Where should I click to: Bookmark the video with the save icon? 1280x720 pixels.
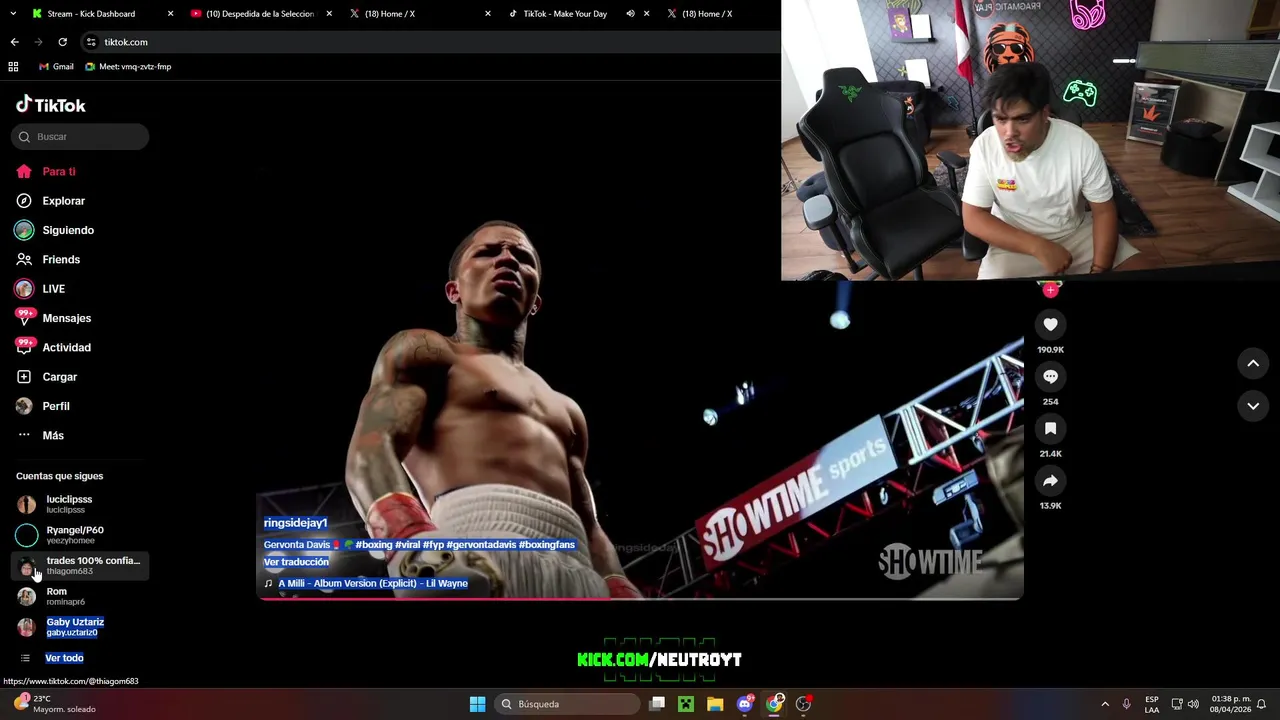pyautogui.click(x=1050, y=428)
